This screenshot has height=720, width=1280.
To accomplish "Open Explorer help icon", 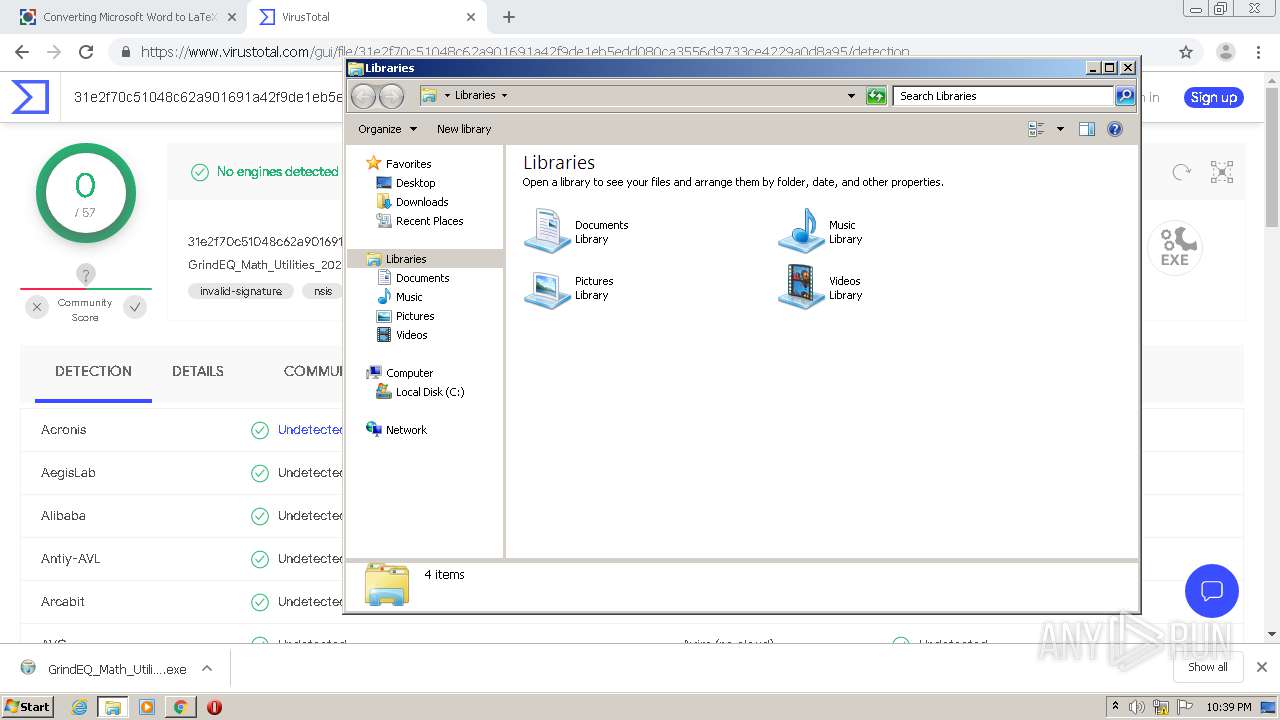I will tap(1115, 129).
